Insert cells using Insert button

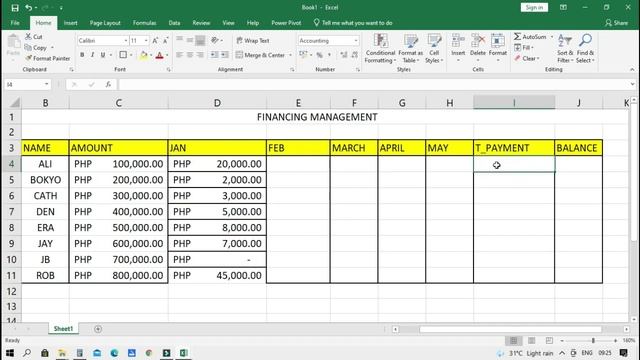pos(458,49)
